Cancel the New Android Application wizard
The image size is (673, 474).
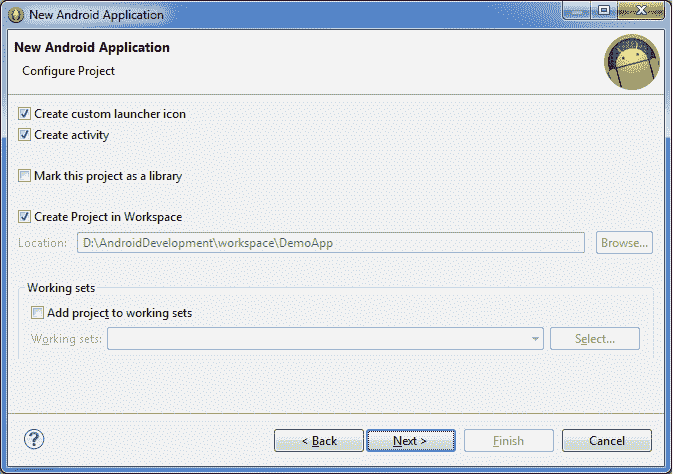(607, 441)
